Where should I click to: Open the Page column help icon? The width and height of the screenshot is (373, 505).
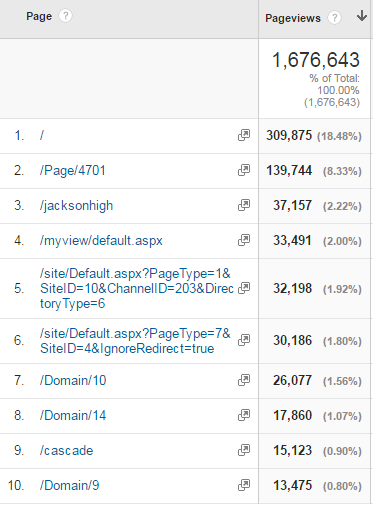click(x=65, y=16)
